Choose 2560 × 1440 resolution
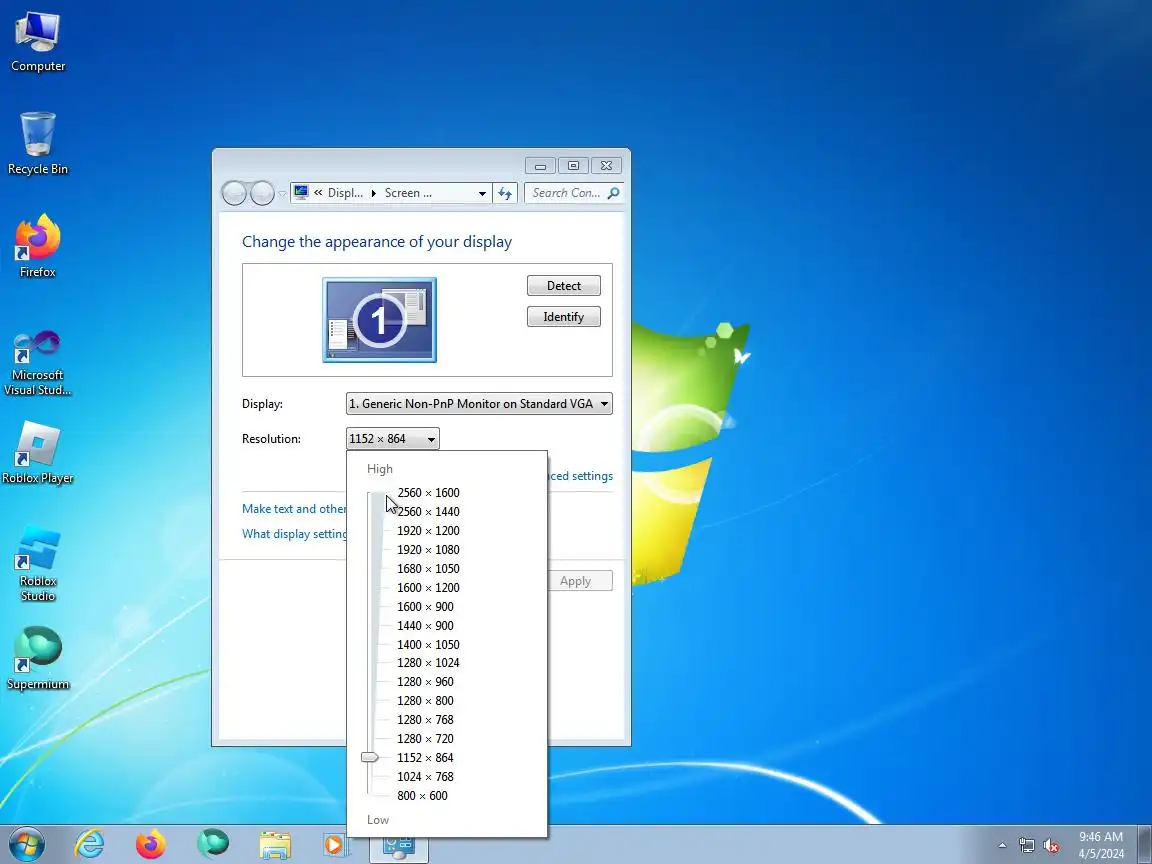 (x=428, y=512)
